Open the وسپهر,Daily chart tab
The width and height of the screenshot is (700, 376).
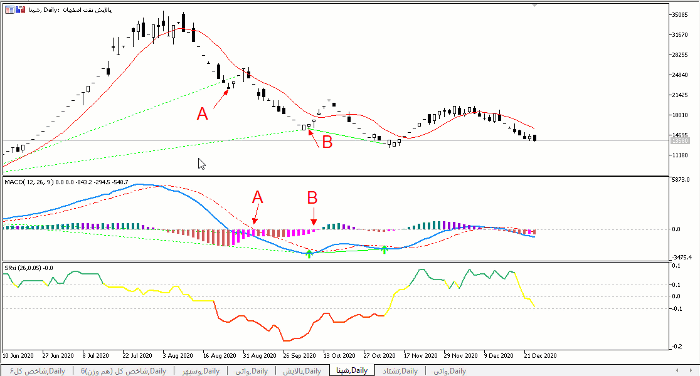pos(201,371)
